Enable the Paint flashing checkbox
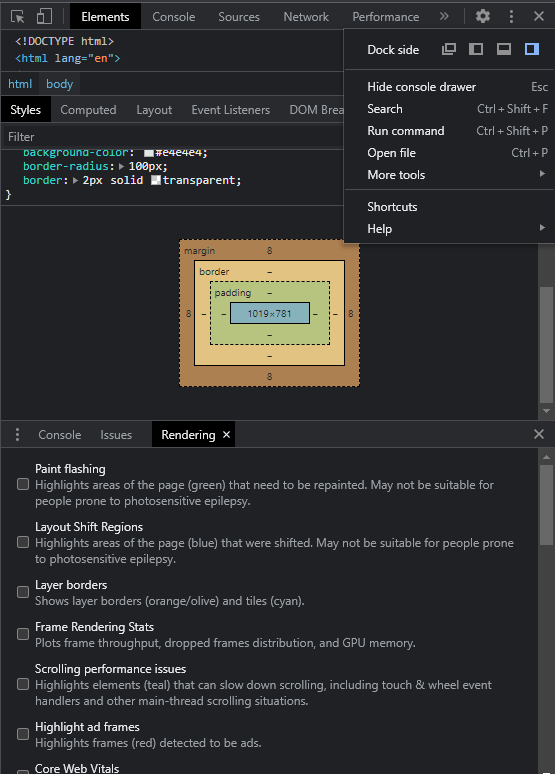The image size is (555, 774). (x=23, y=484)
